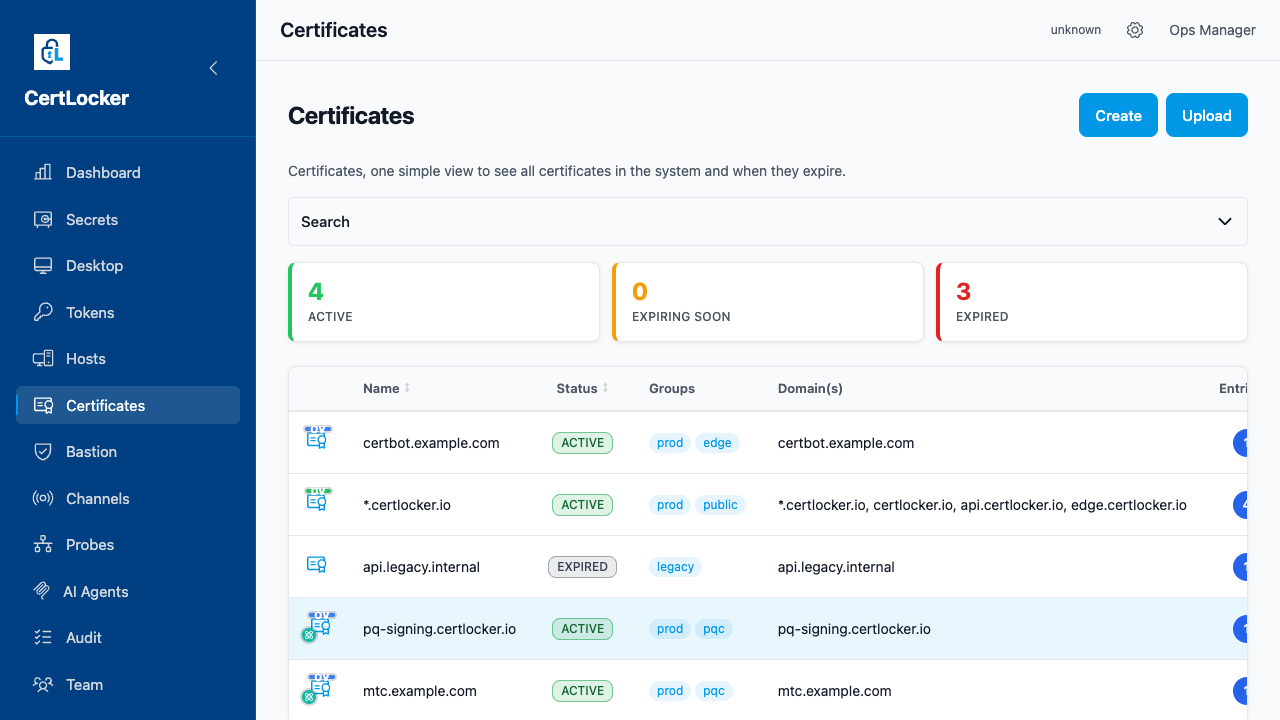Sort the table by Status column
Screen dimensions: 1280x720
click(583, 388)
